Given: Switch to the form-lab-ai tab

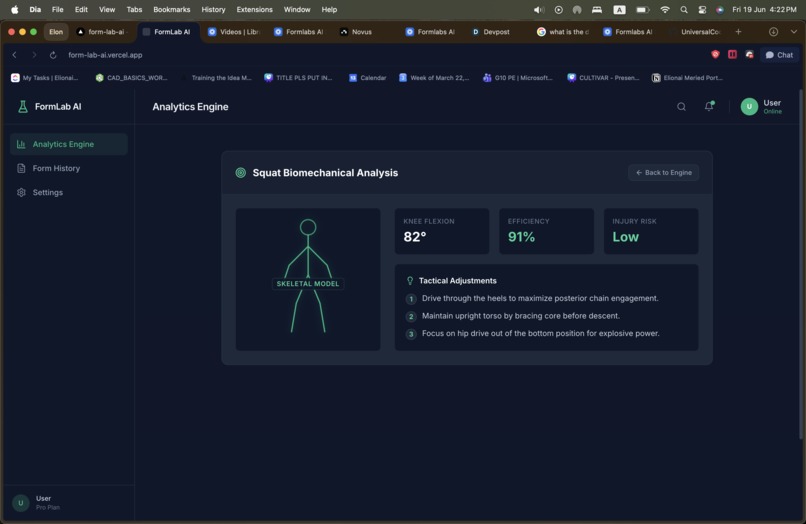Looking at the screenshot, I should click(102, 32).
